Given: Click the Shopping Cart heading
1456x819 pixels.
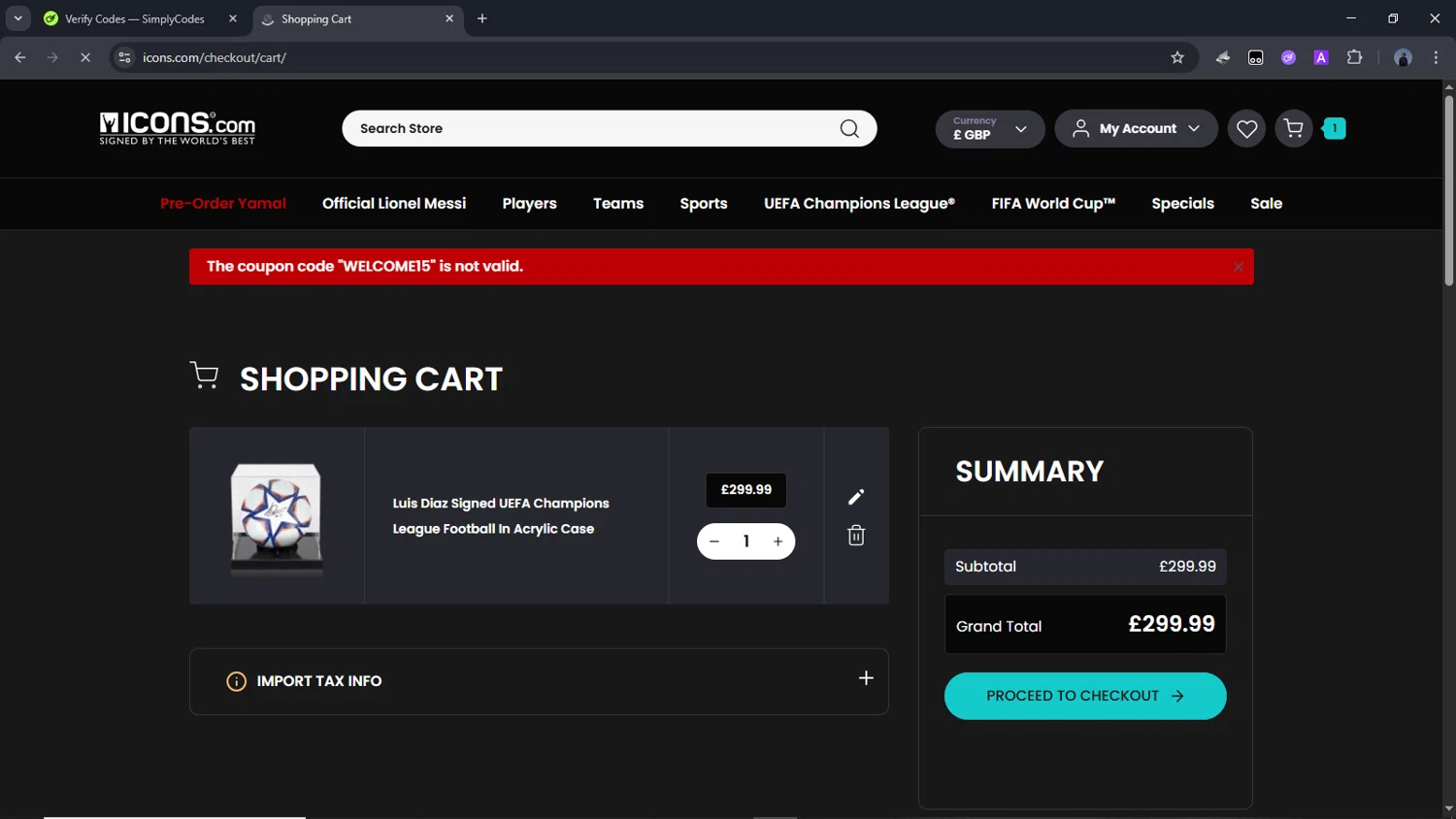Looking at the screenshot, I should pyautogui.click(x=371, y=378).
